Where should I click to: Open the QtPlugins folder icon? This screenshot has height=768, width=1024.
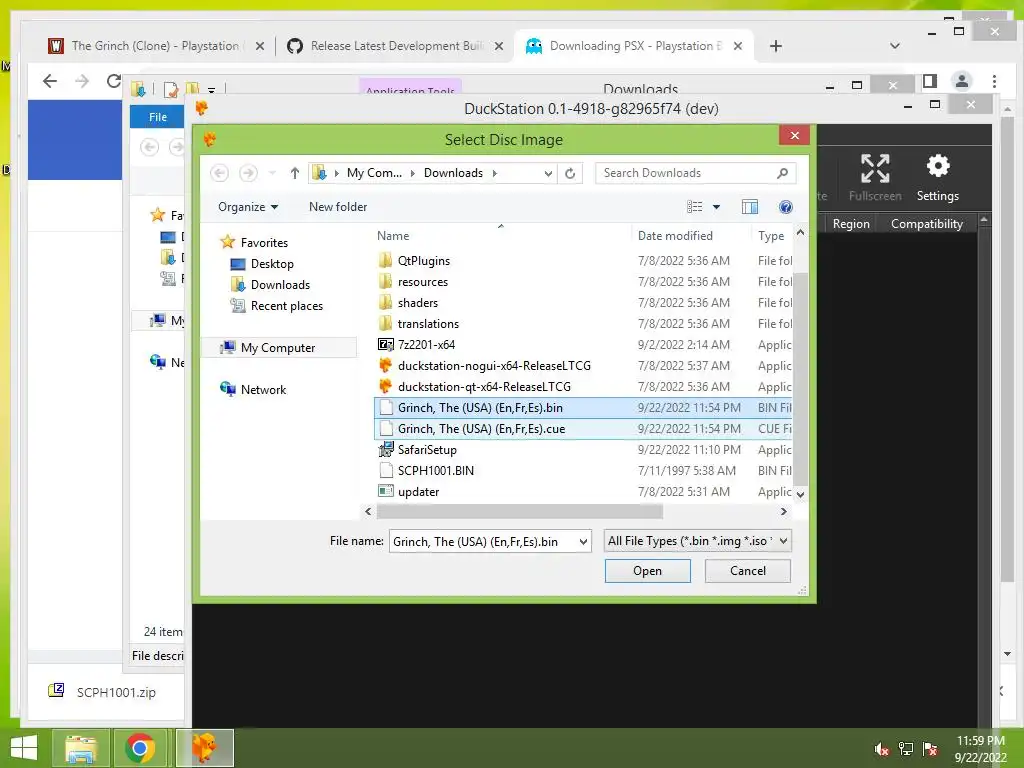[385, 261]
